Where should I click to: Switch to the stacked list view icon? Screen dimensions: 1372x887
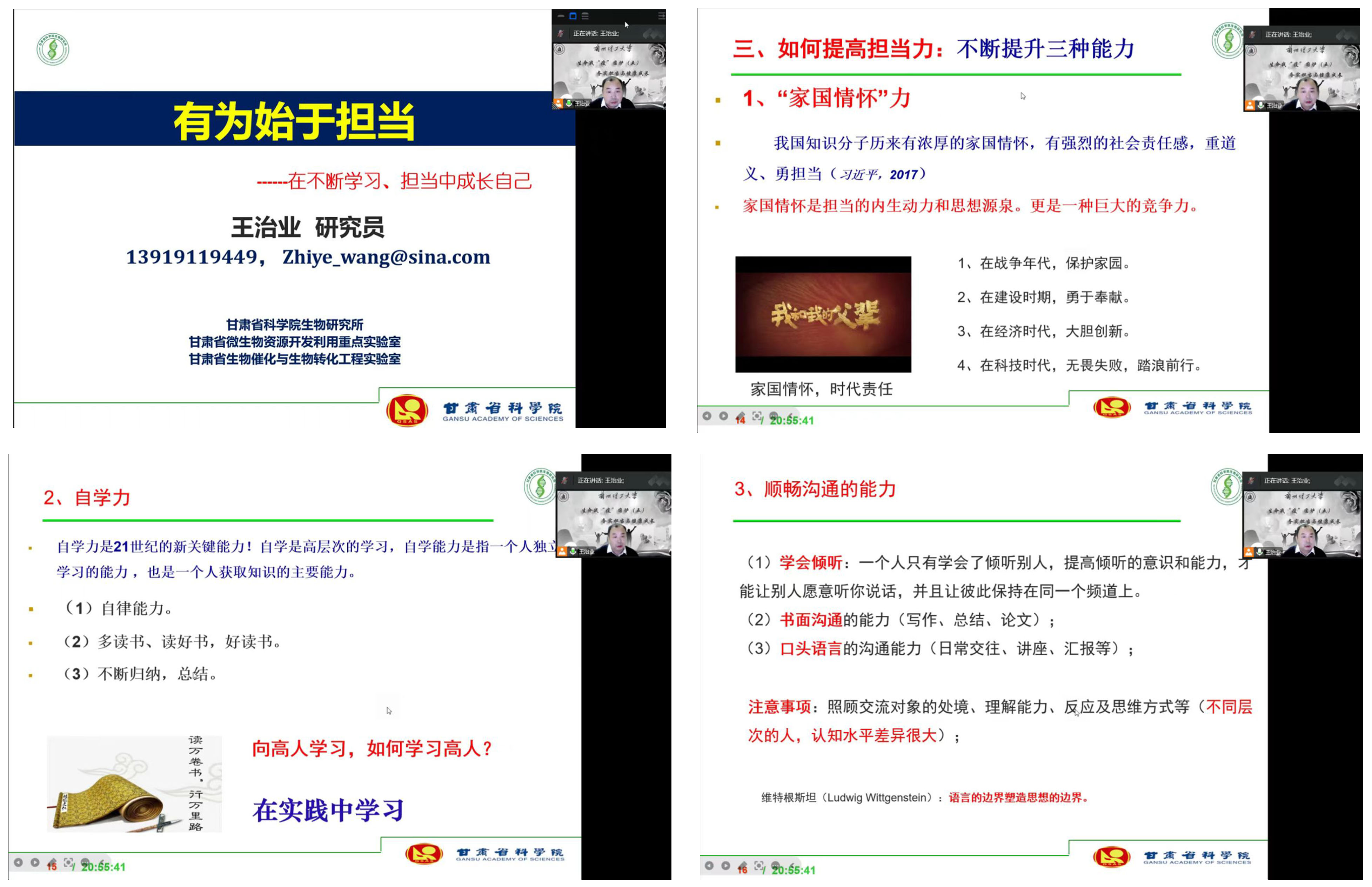click(x=585, y=16)
